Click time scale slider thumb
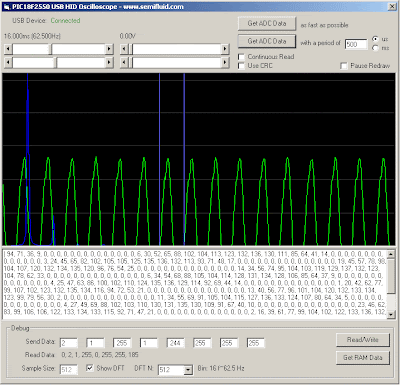This screenshot has width=400, height=385. (x=51, y=49)
